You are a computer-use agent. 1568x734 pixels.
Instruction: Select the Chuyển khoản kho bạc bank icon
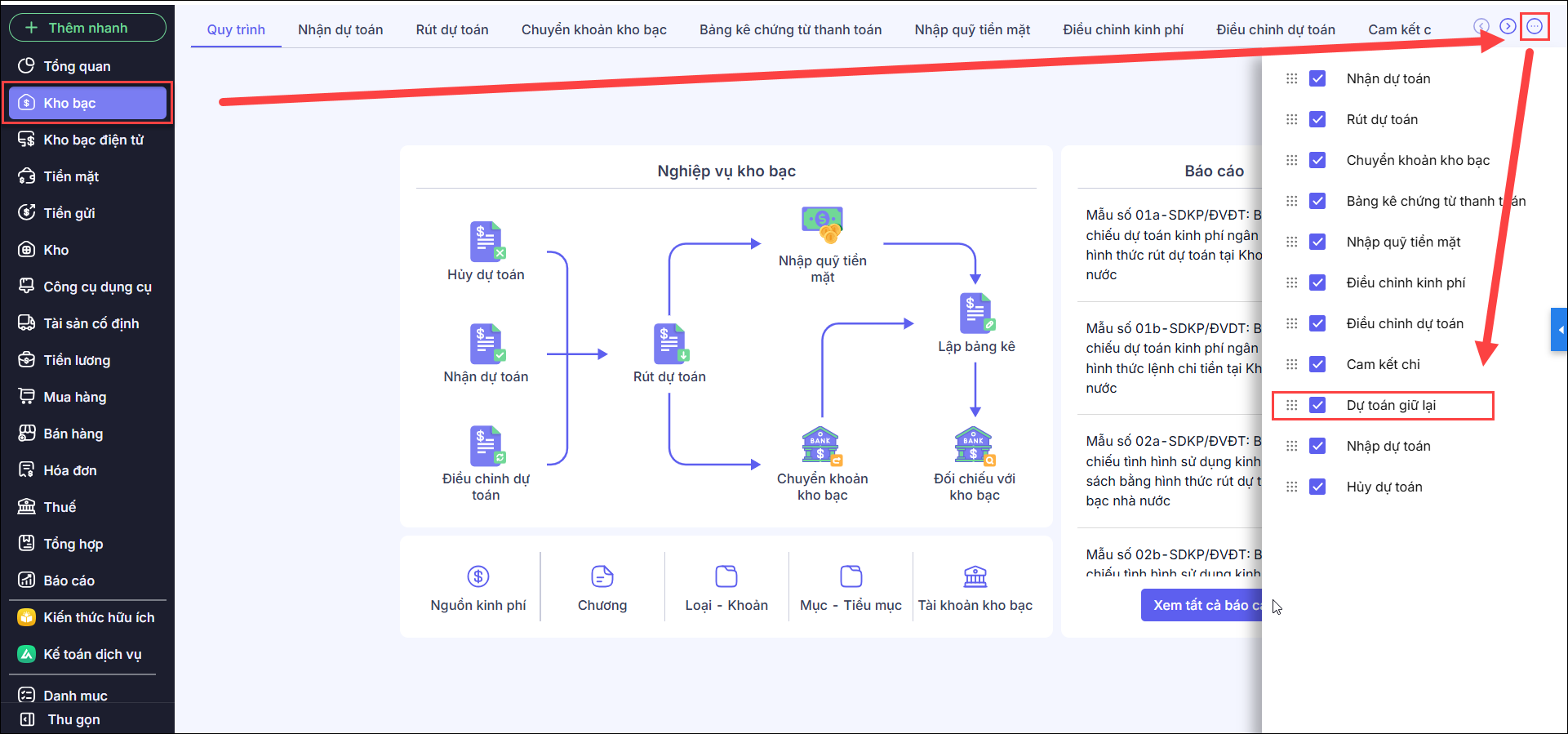(x=821, y=446)
